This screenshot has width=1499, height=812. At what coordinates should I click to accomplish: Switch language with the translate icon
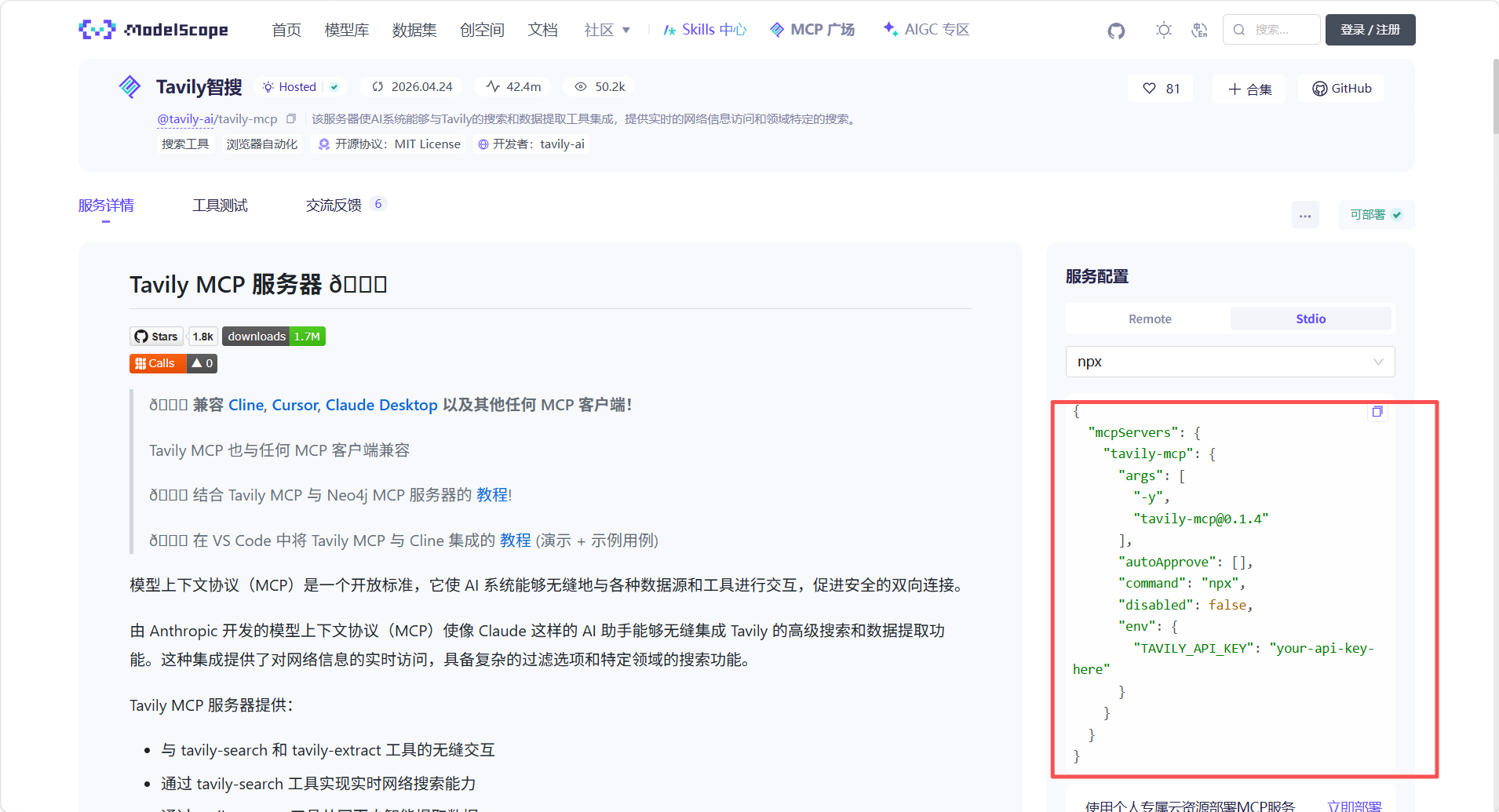pos(1199,30)
